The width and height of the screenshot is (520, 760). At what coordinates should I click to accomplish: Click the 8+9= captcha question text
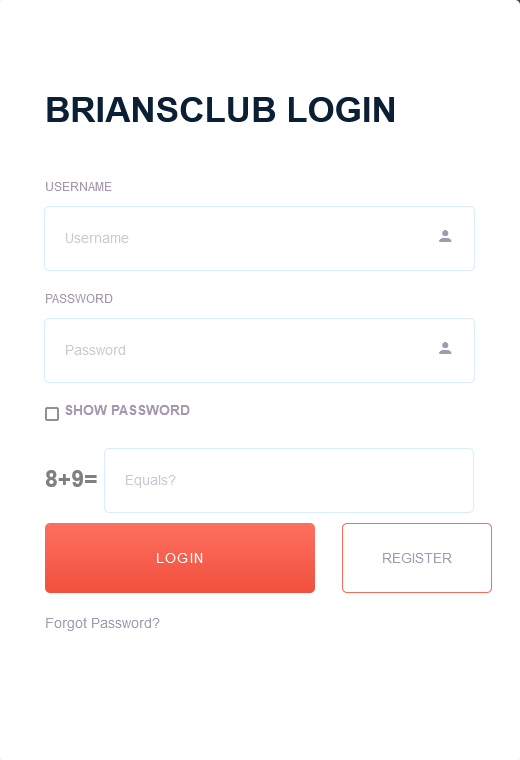click(x=71, y=479)
